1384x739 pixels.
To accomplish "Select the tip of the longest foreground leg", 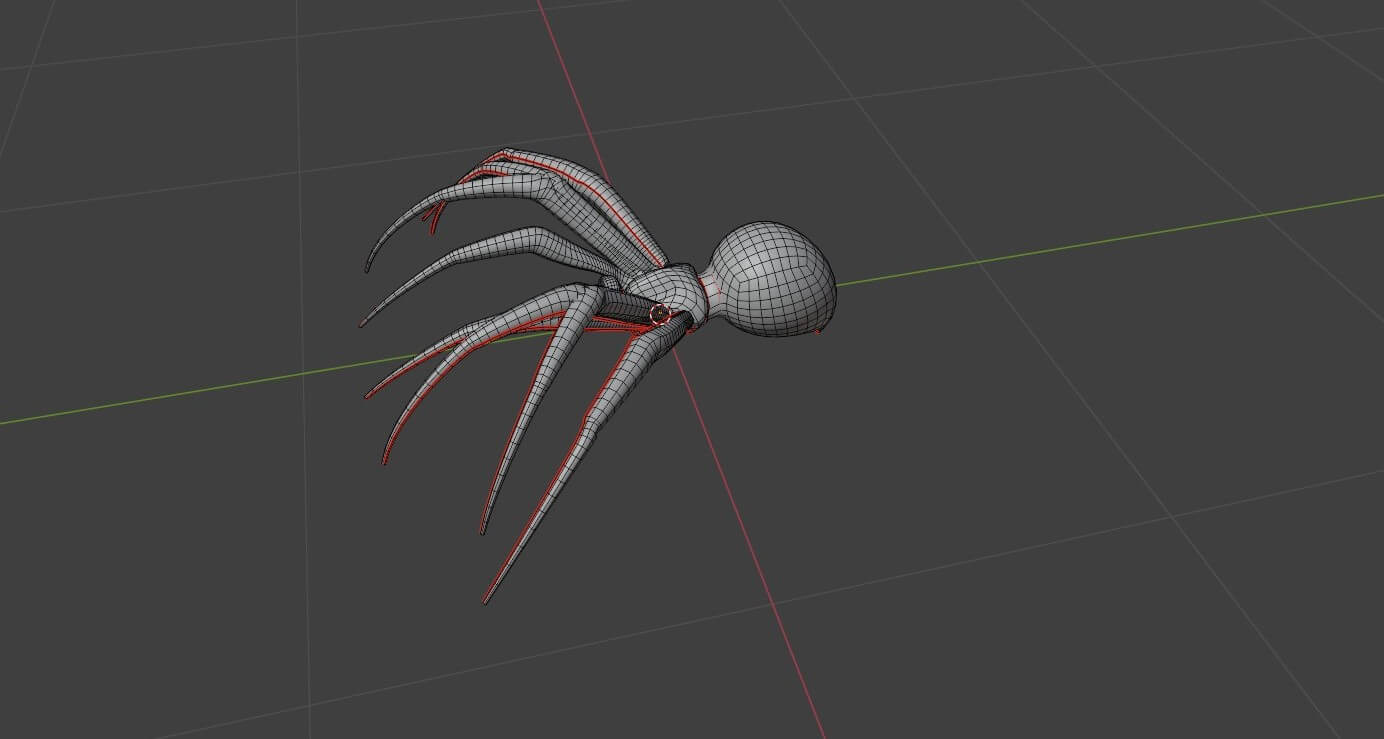I will (x=487, y=600).
